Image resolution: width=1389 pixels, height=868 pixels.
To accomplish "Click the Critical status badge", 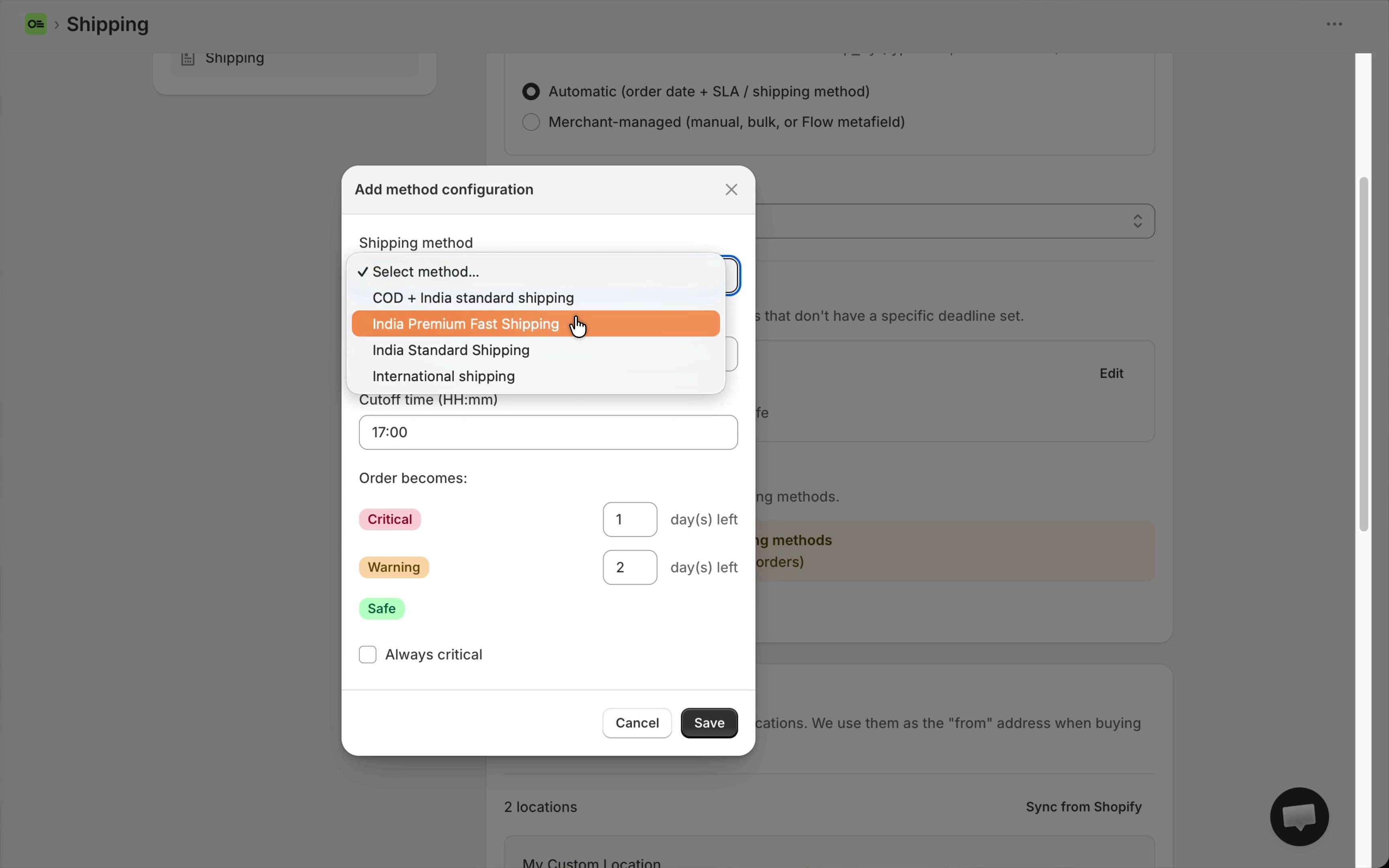I will point(390,520).
